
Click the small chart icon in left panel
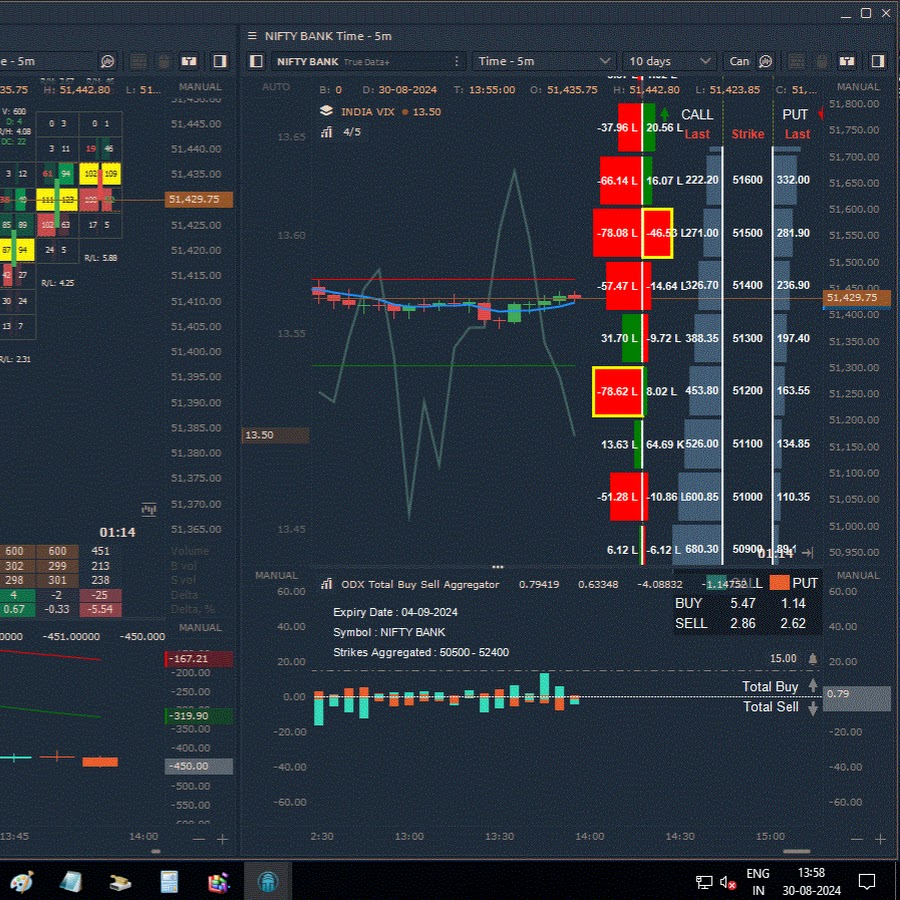149,509
